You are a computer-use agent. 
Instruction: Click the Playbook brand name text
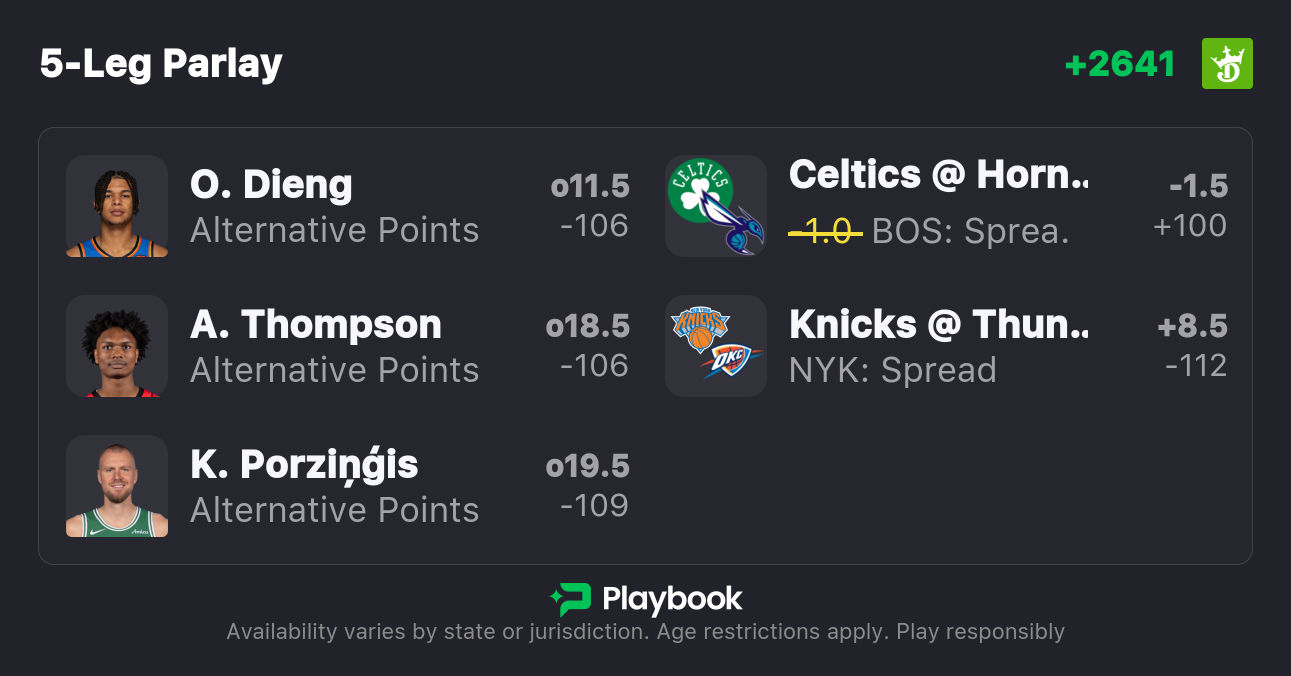point(672,599)
